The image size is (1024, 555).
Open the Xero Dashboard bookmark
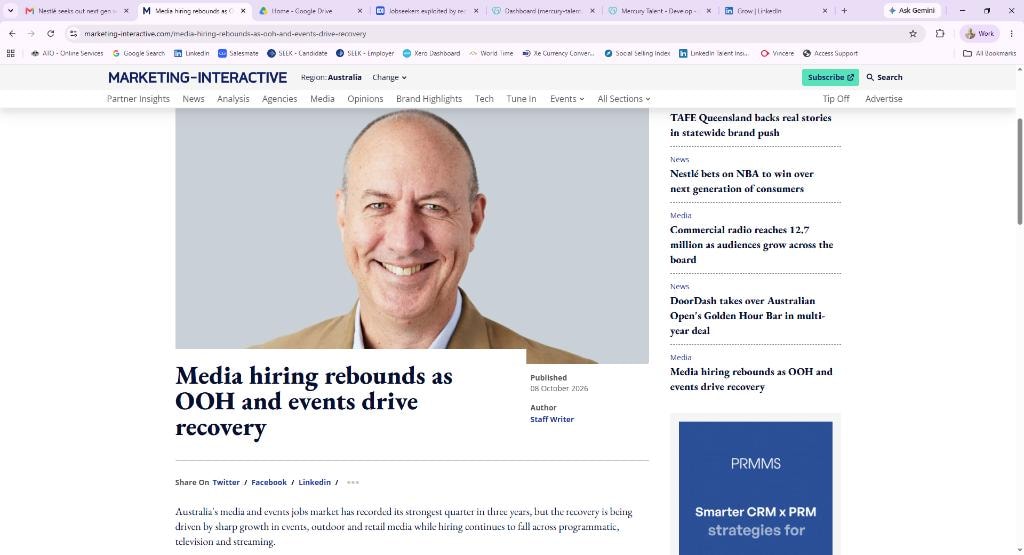click(432, 54)
